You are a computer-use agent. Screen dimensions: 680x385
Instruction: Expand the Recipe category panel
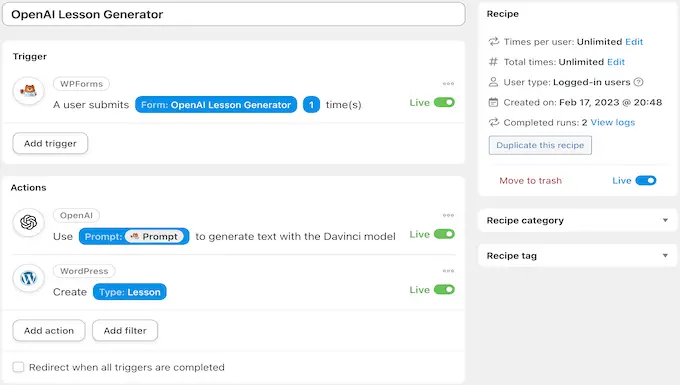pyautogui.click(x=577, y=220)
